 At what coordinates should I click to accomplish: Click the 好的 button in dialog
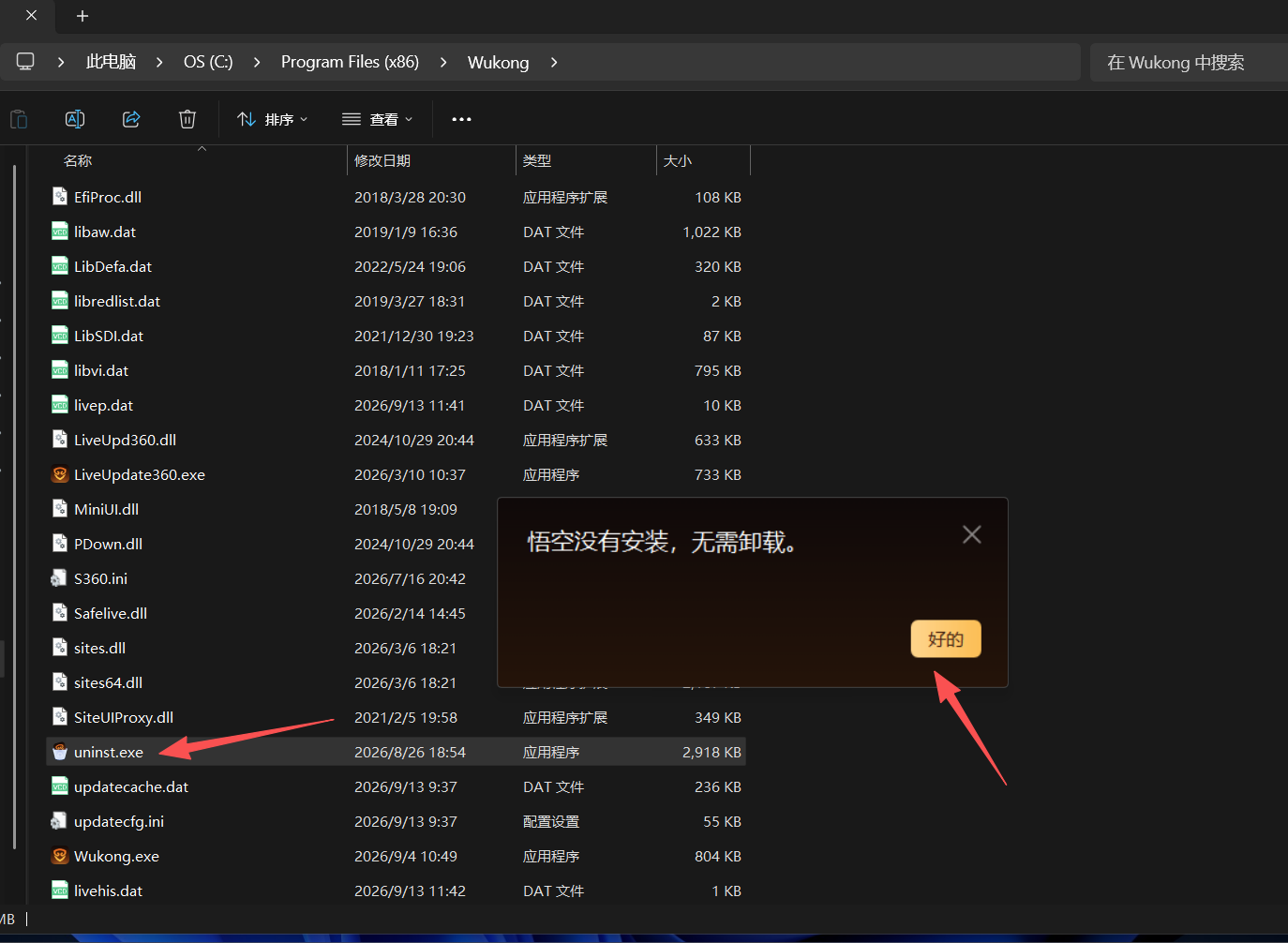pyautogui.click(x=946, y=639)
